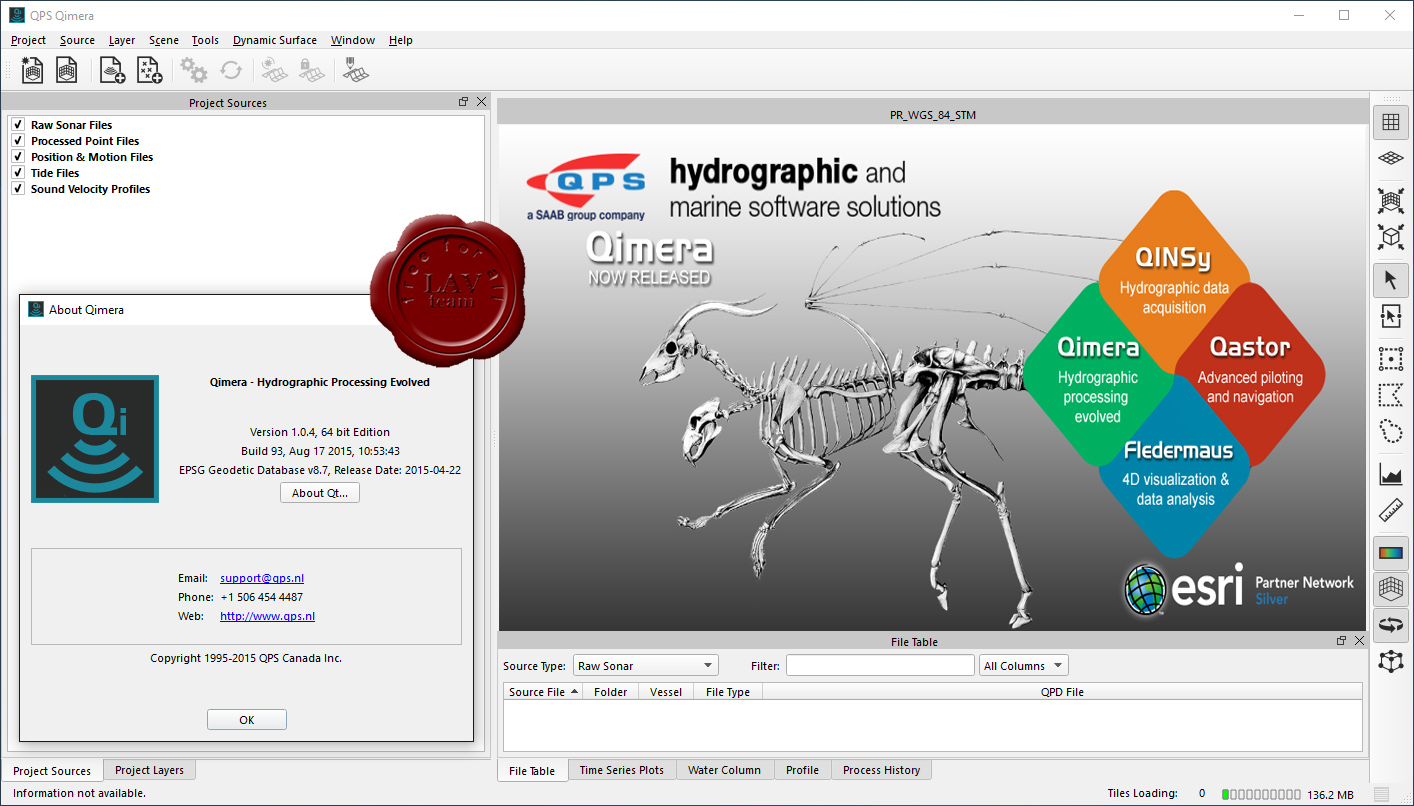The image size is (1414, 806).
Task: Click the grayed padlock surface icon
Action: click(312, 71)
